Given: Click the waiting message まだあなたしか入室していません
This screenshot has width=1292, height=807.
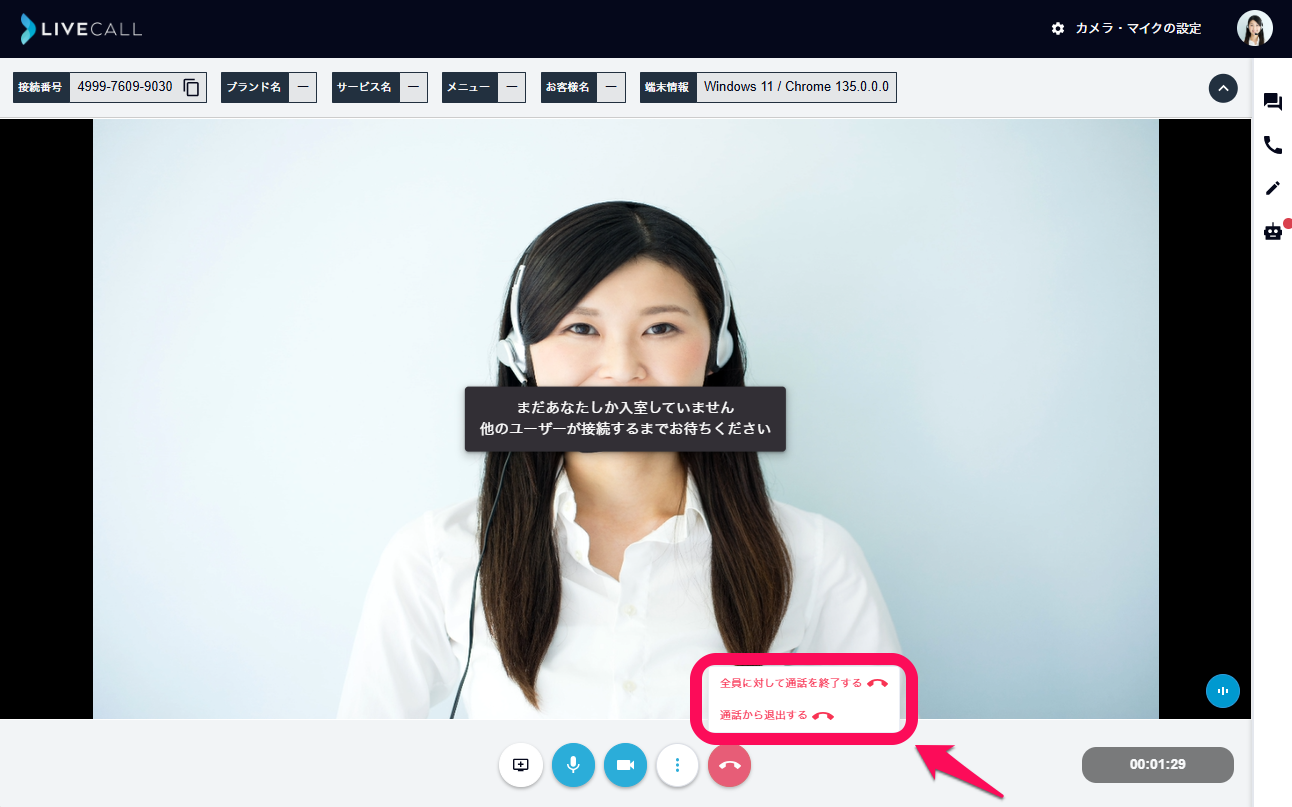Looking at the screenshot, I should [x=625, y=408].
